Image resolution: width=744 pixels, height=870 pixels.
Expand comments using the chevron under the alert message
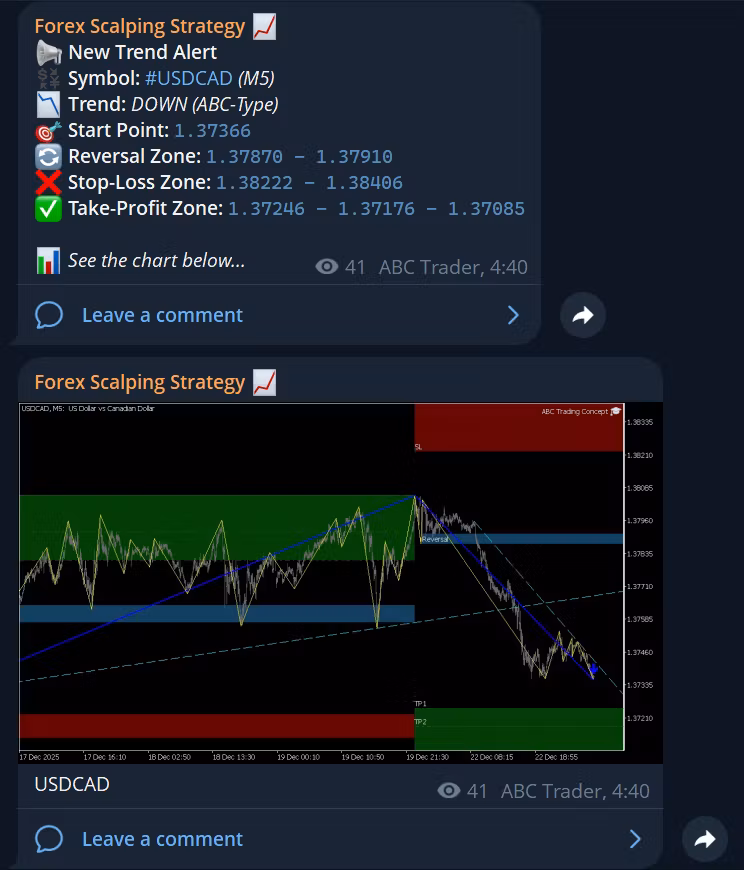point(513,315)
